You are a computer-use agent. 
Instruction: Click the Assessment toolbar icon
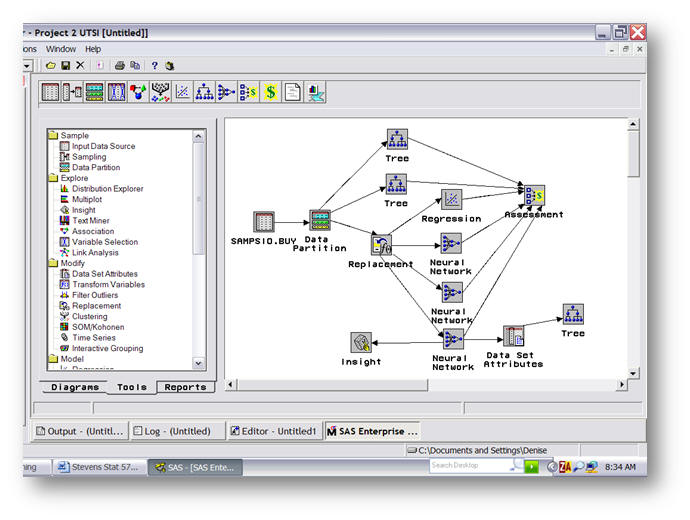[248, 92]
